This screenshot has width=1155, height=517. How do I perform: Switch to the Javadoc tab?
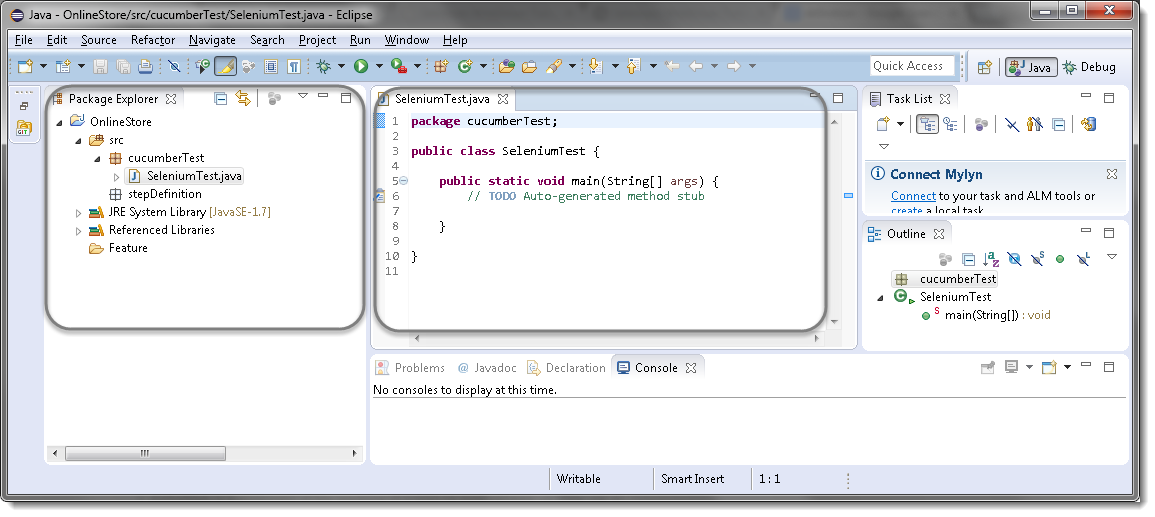[487, 367]
